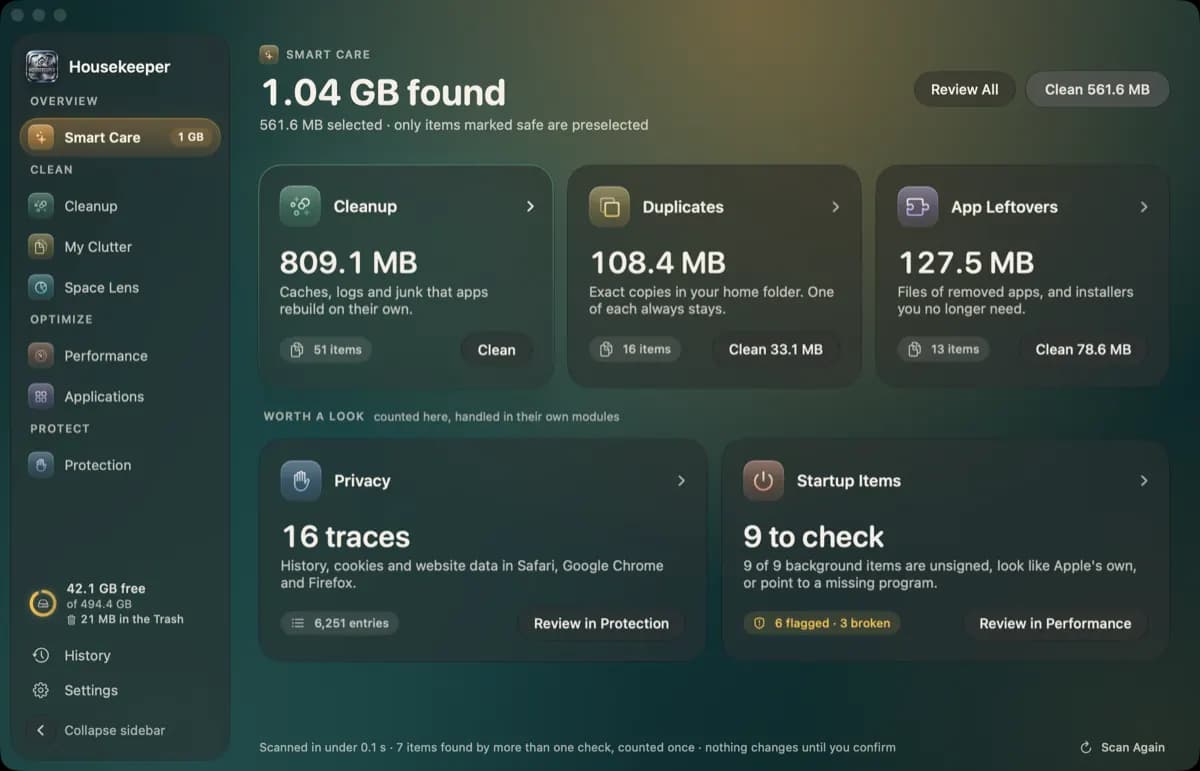Open Protection in the sidebar
The width and height of the screenshot is (1200, 771).
(x=120, y=465)
